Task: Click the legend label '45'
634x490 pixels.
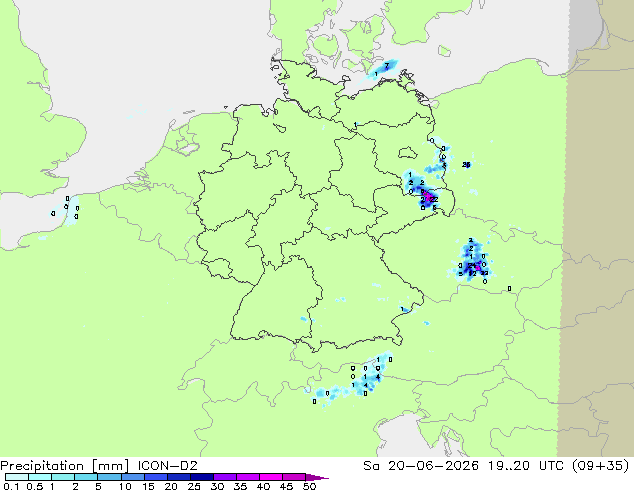Action: (x=286, y=486)
